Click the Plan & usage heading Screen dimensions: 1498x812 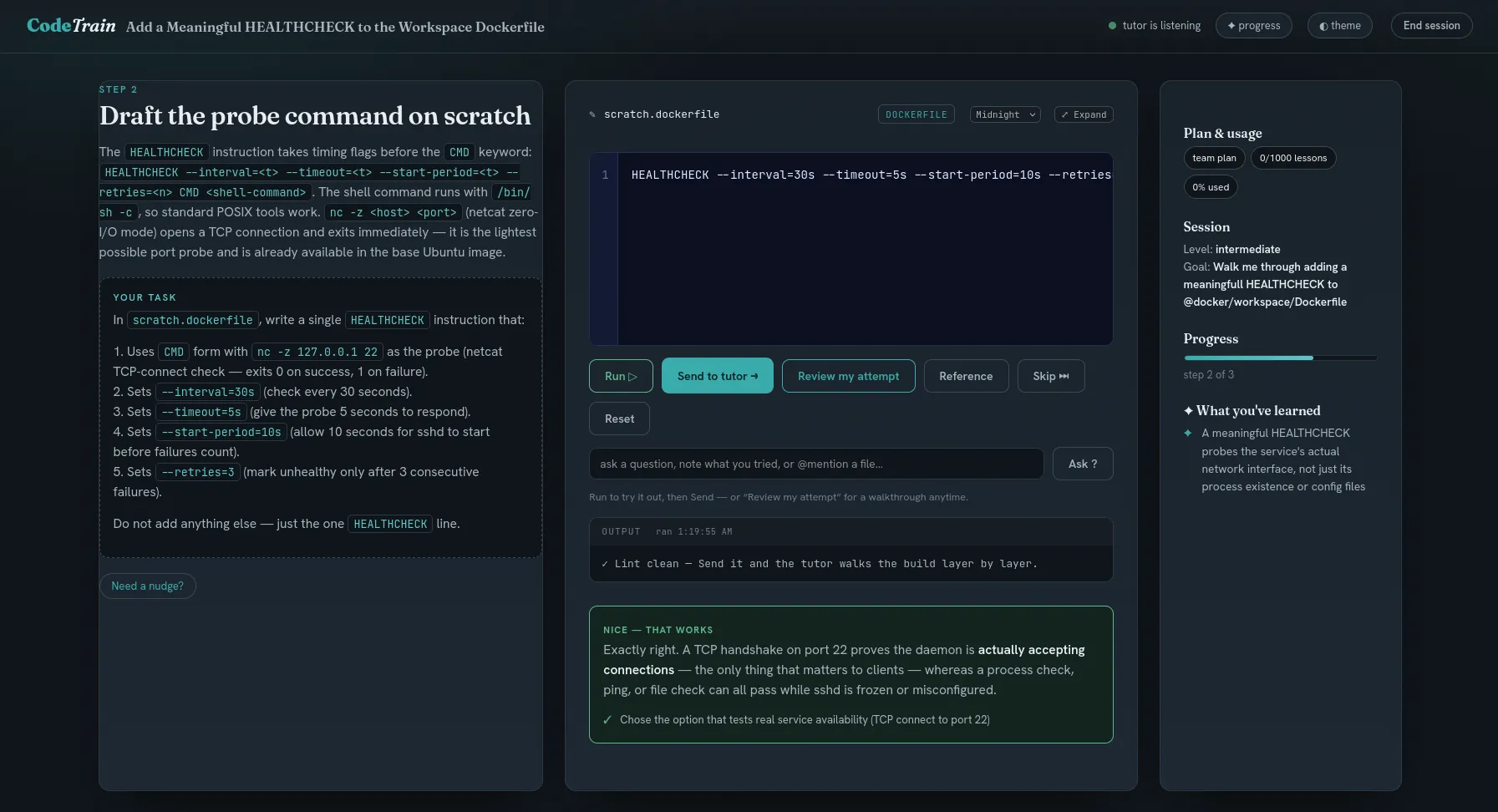coord(1222,133)
